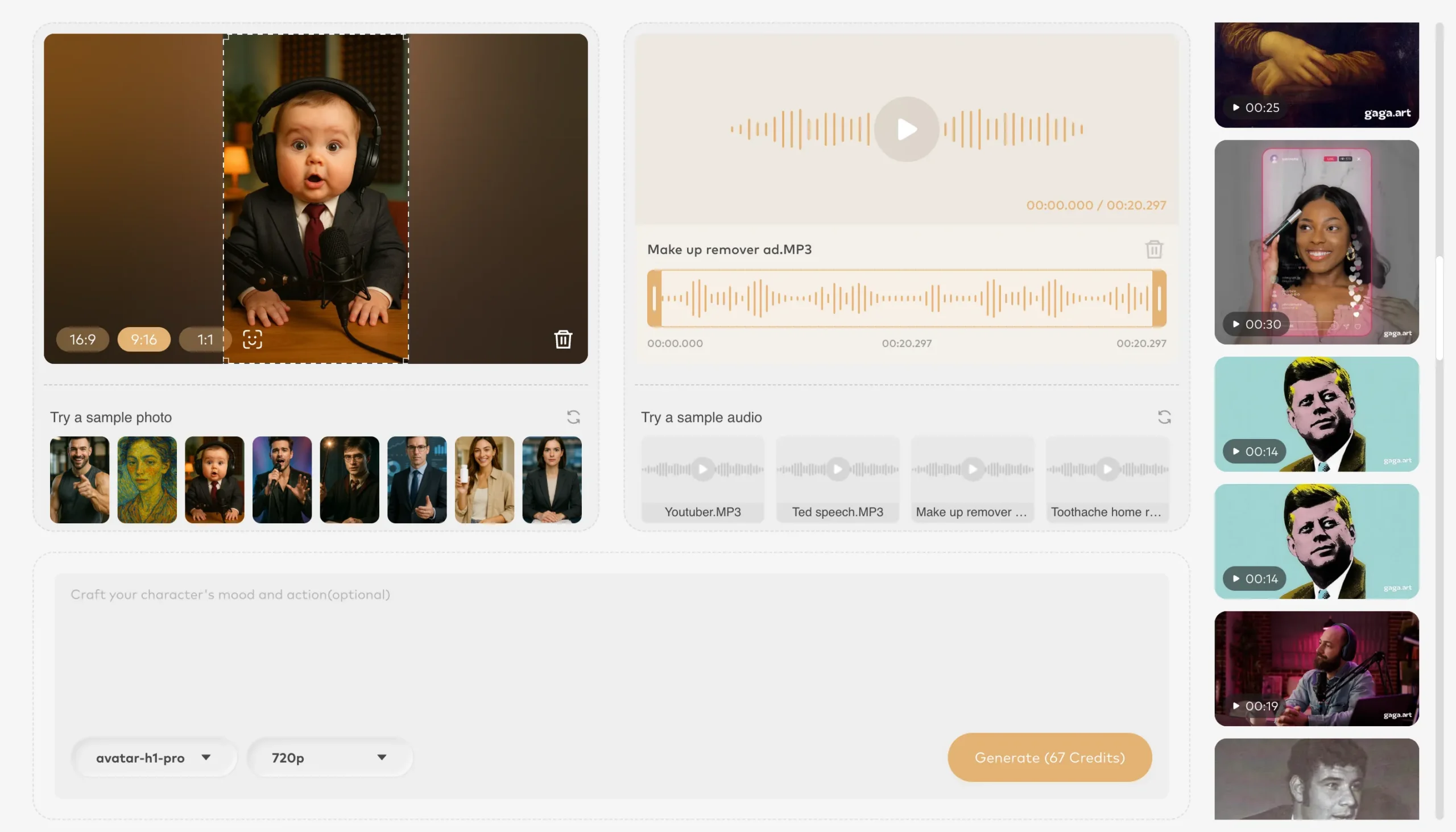
Task: Click the face detection icon on the photo
Action: [252, 339]
